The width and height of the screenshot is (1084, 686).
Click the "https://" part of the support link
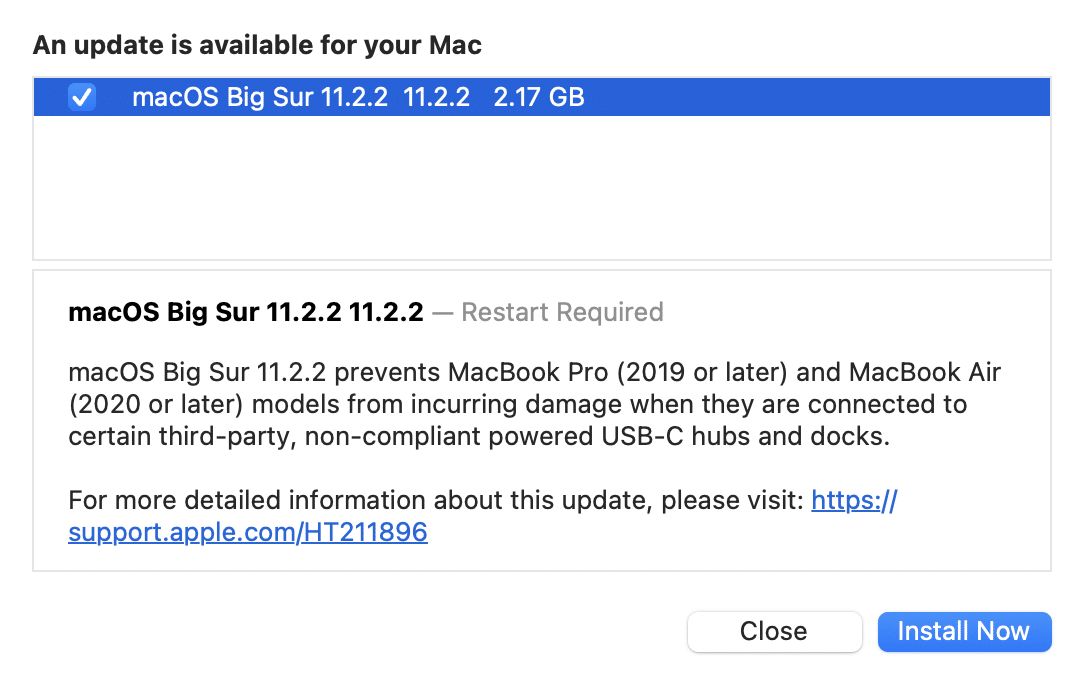pos(853,500)
